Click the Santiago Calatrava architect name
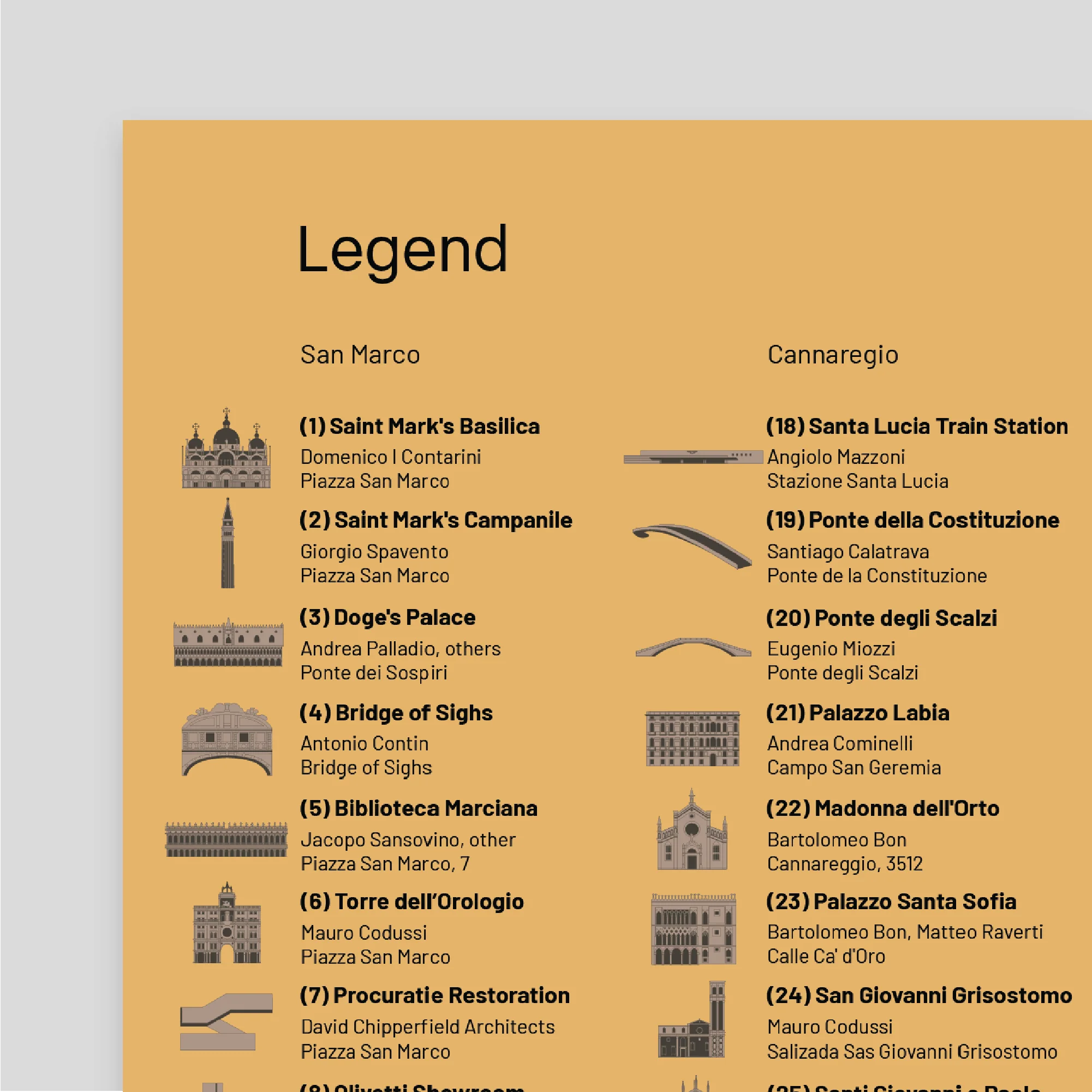 [848, 551]
